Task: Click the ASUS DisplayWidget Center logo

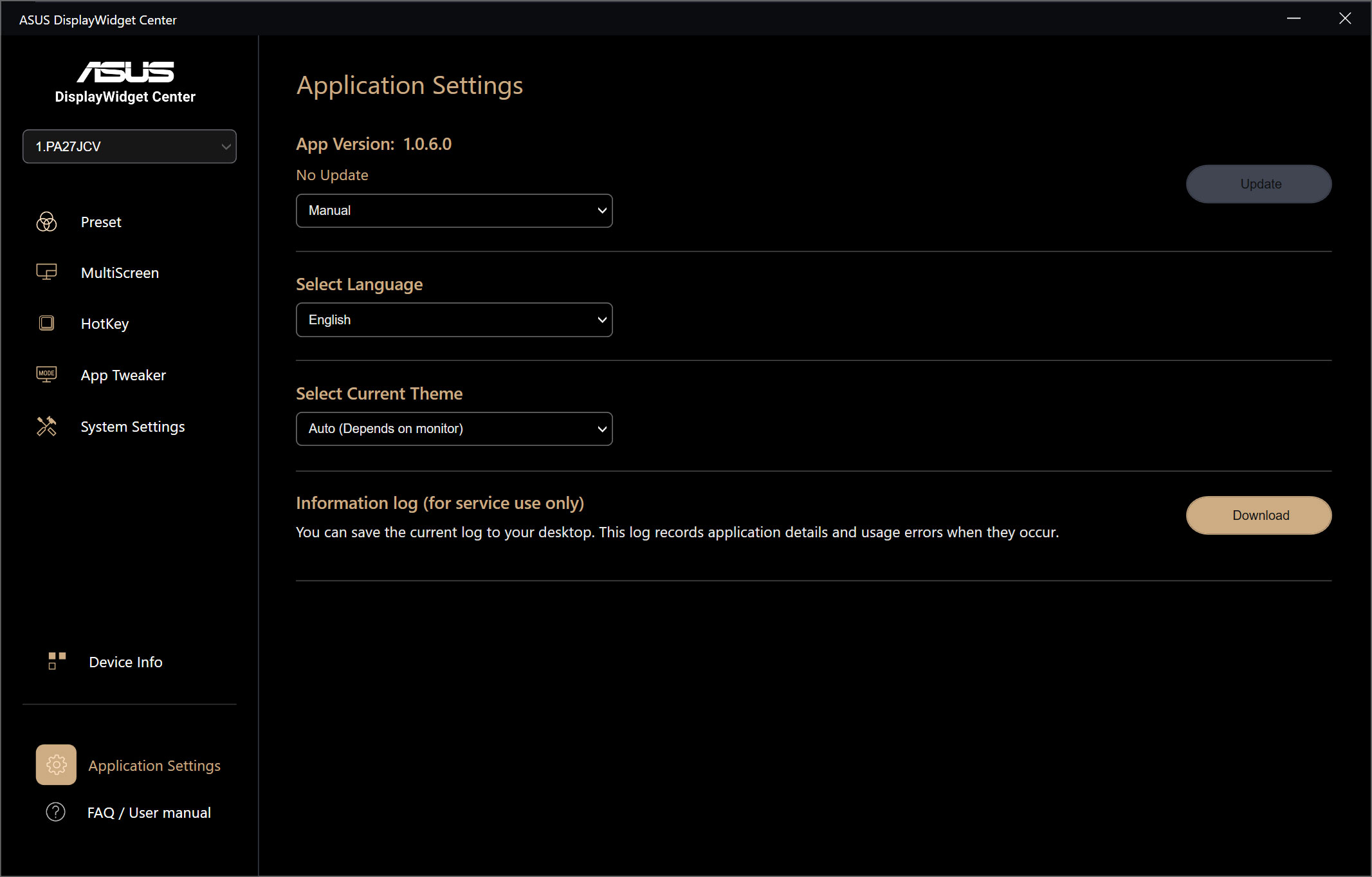Action: pyautogui.click(x=125, y=82)
